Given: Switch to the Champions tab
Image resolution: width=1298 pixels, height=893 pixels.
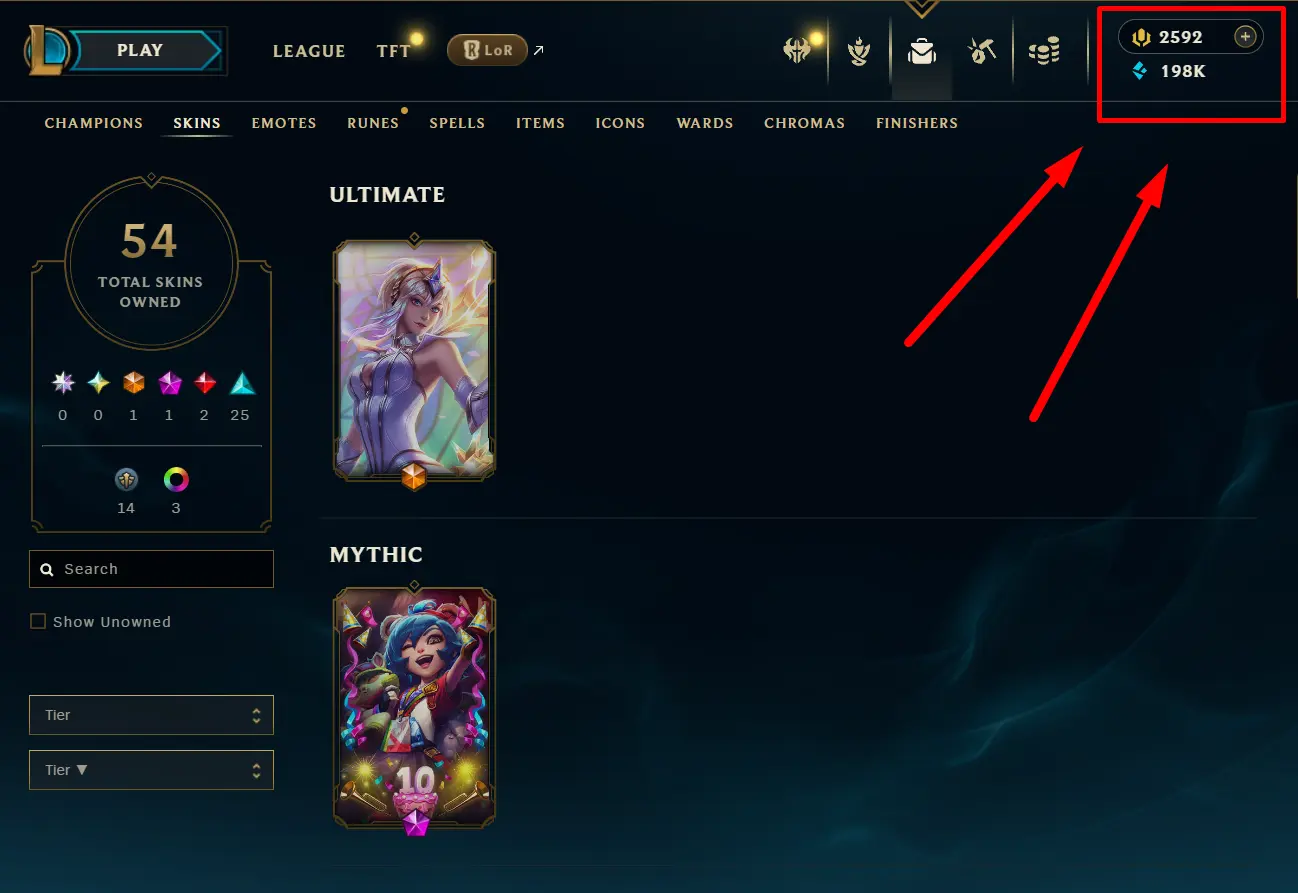Looking at the screenshot, I should 94,123.
